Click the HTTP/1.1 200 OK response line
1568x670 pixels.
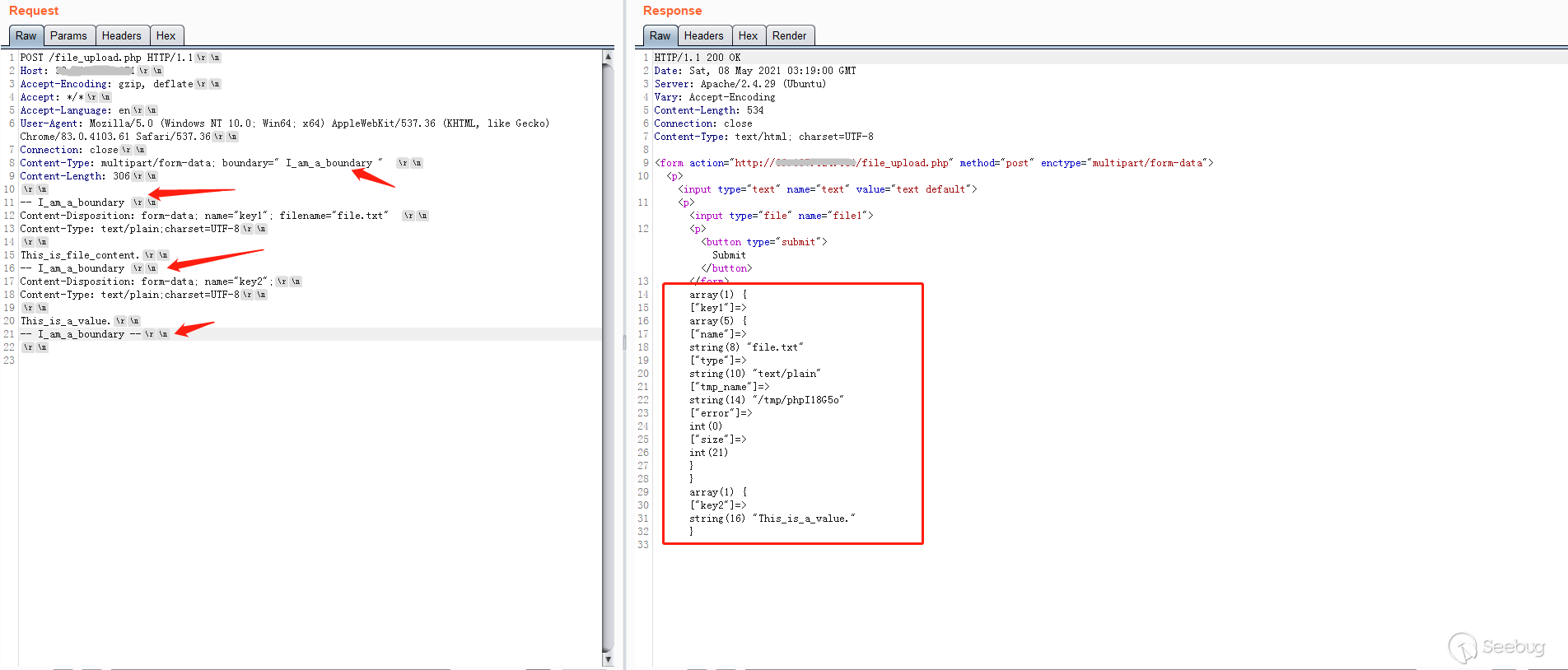click(697, 58)
